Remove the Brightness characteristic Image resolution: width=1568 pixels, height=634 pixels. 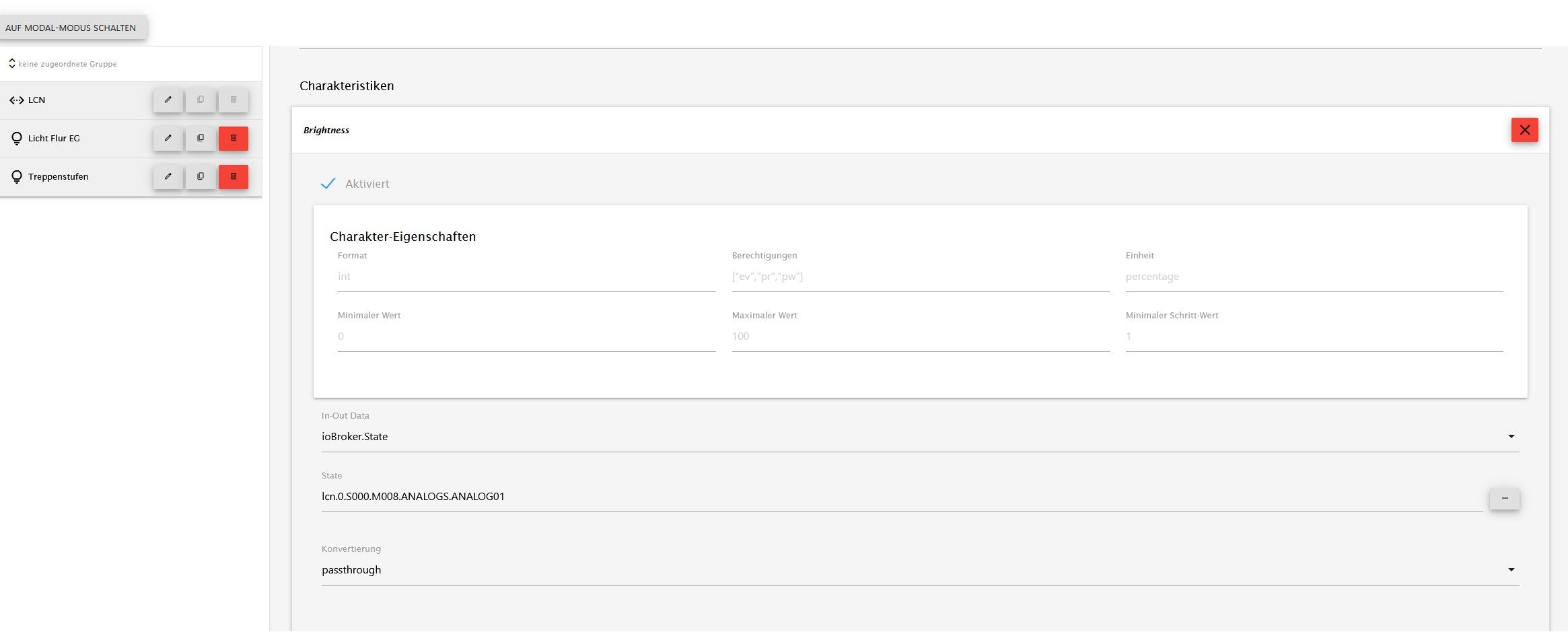[1524, 131]
